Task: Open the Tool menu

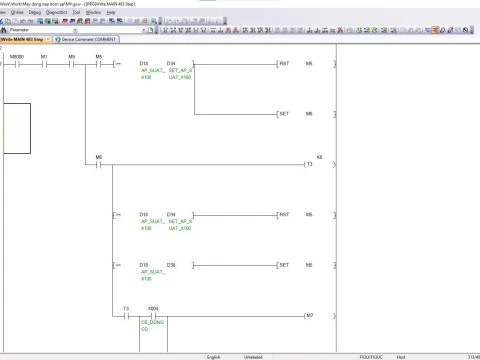Action: [x=76, y=12]
